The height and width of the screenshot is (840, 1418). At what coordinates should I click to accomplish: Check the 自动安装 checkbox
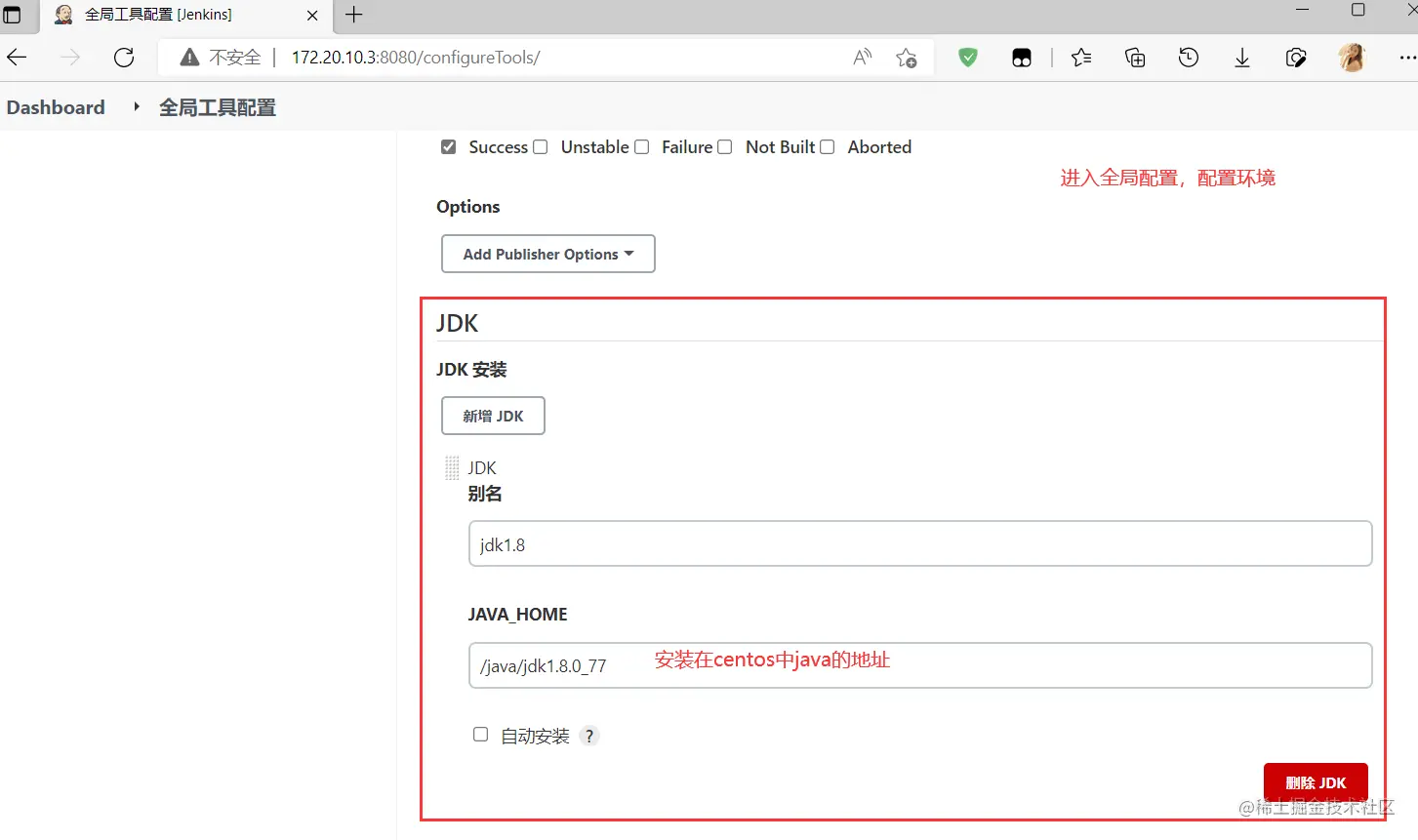480,735
